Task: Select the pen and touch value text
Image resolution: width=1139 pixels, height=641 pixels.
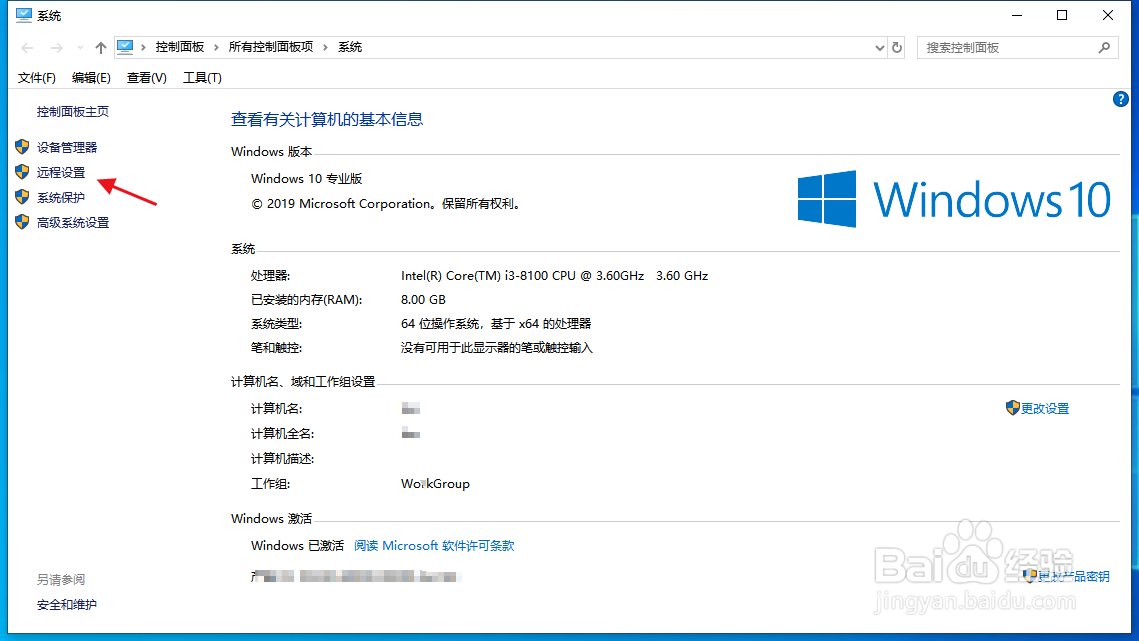Action: coord(497,348)
